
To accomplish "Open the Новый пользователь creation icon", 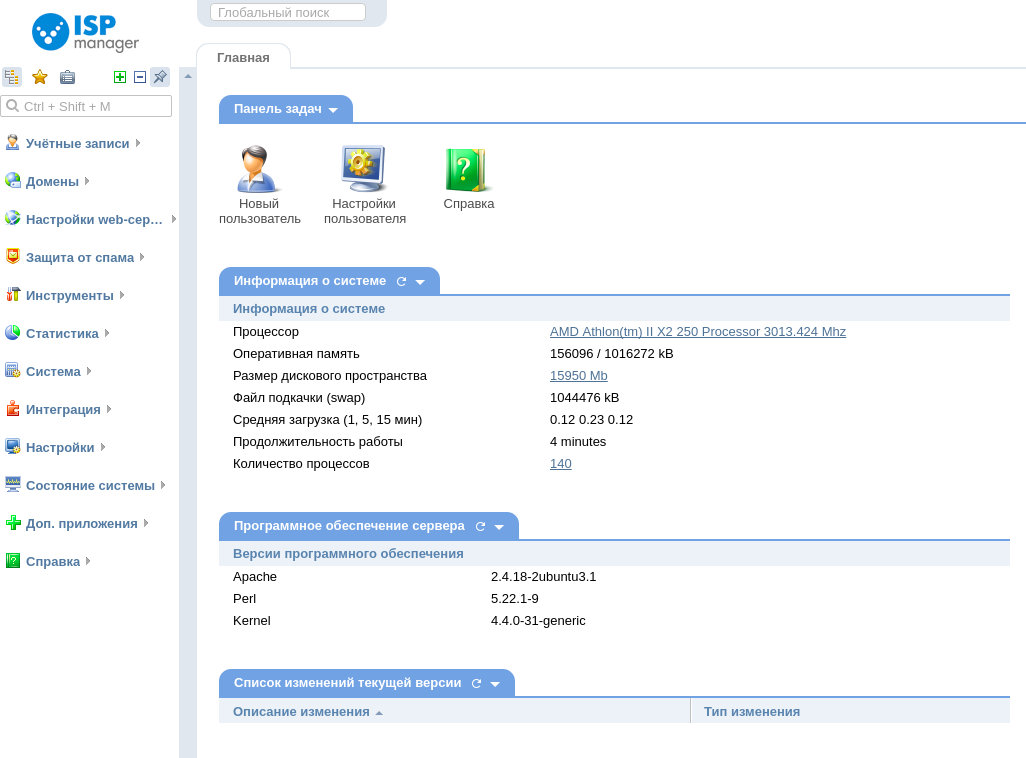I will (x=258, y=170).
